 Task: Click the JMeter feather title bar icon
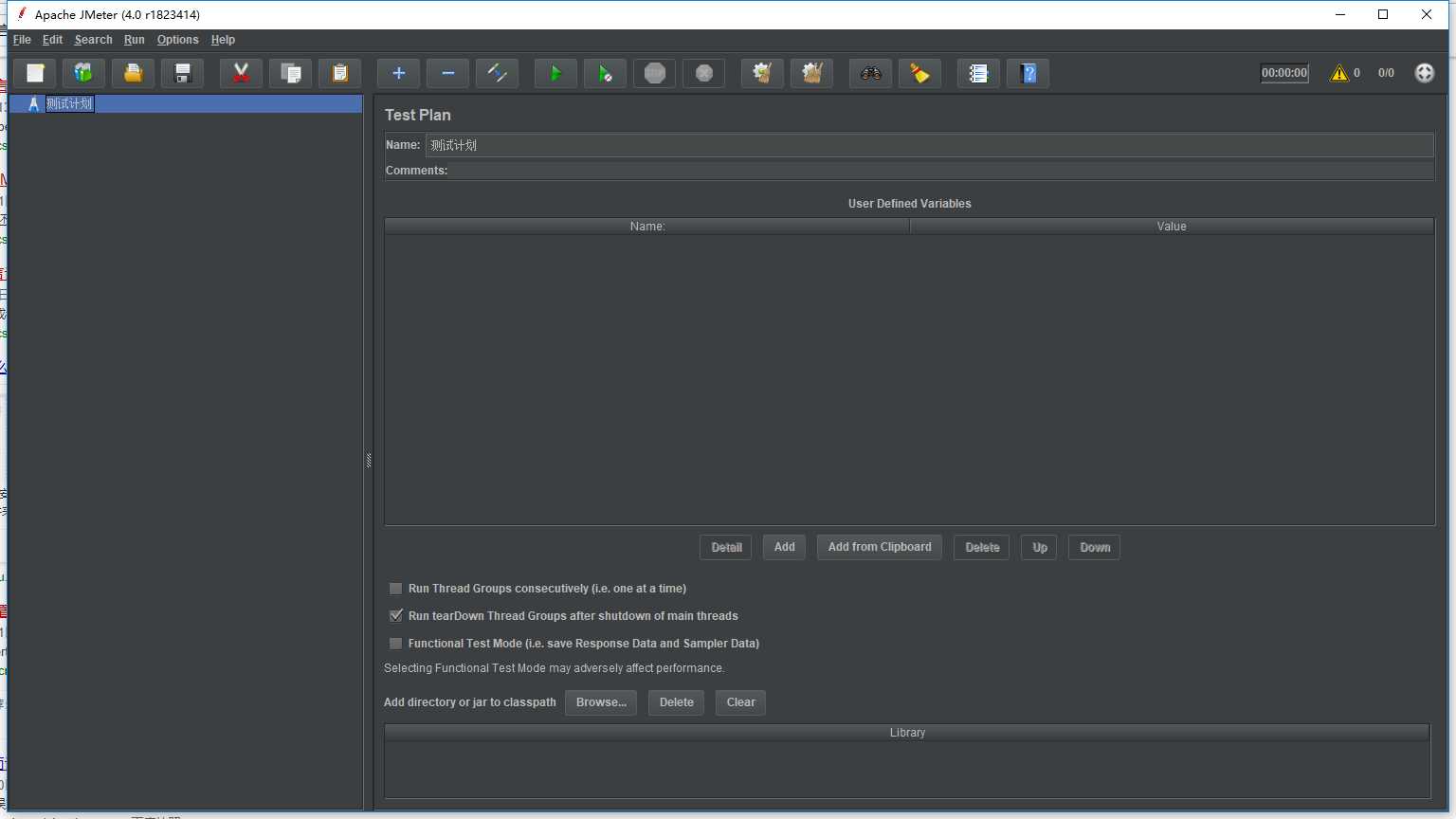coord(21,14)
